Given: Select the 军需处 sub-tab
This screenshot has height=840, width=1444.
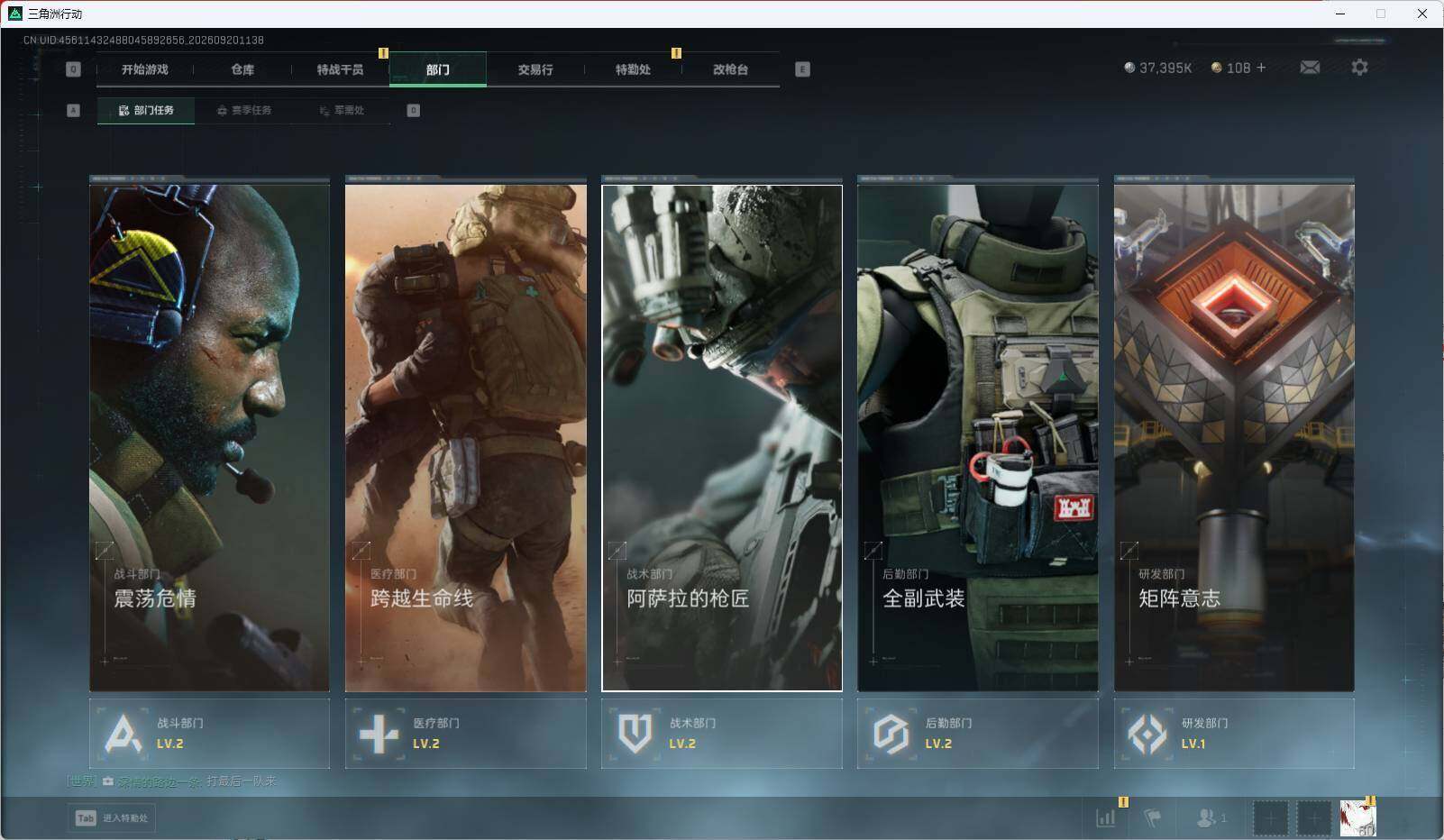Looking at the screenshot, I should [342, 110].
